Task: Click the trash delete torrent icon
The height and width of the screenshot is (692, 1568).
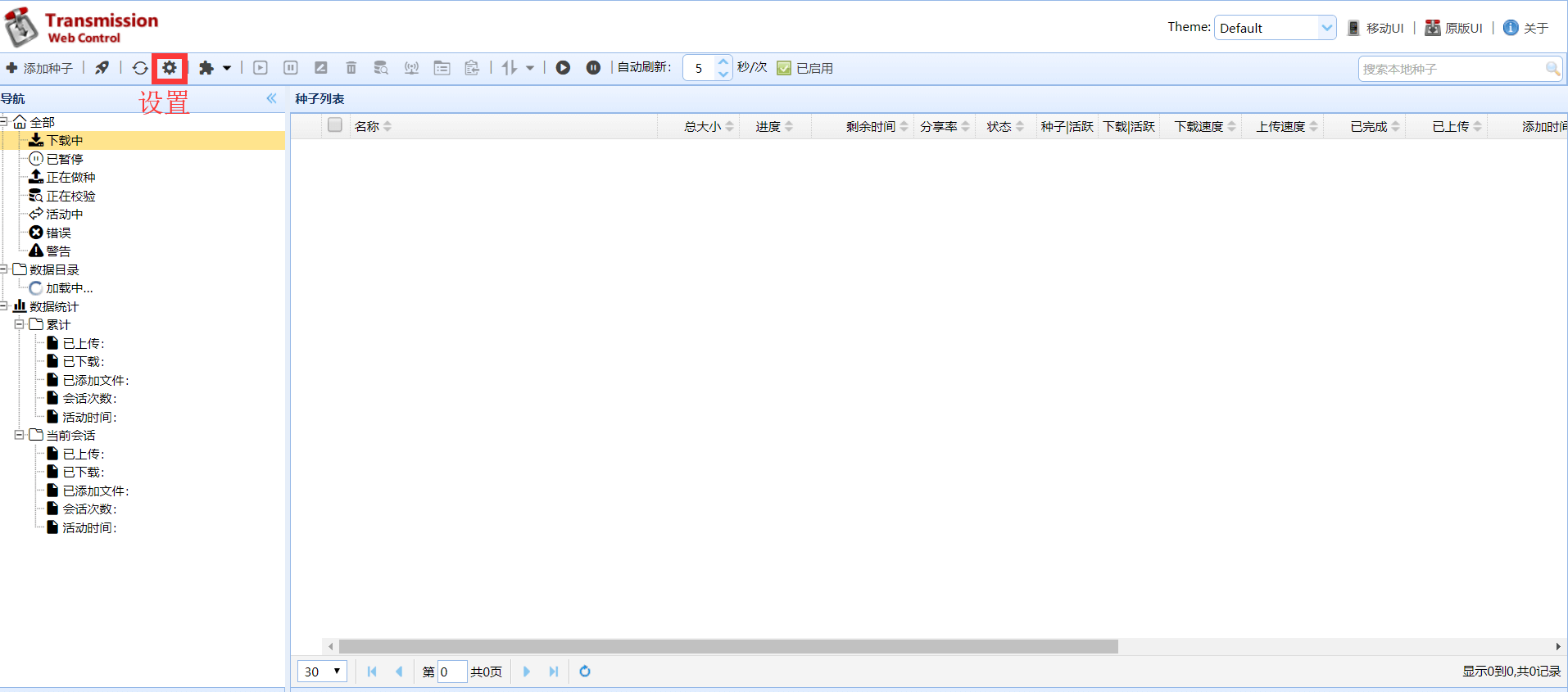Action: [351, 68]
